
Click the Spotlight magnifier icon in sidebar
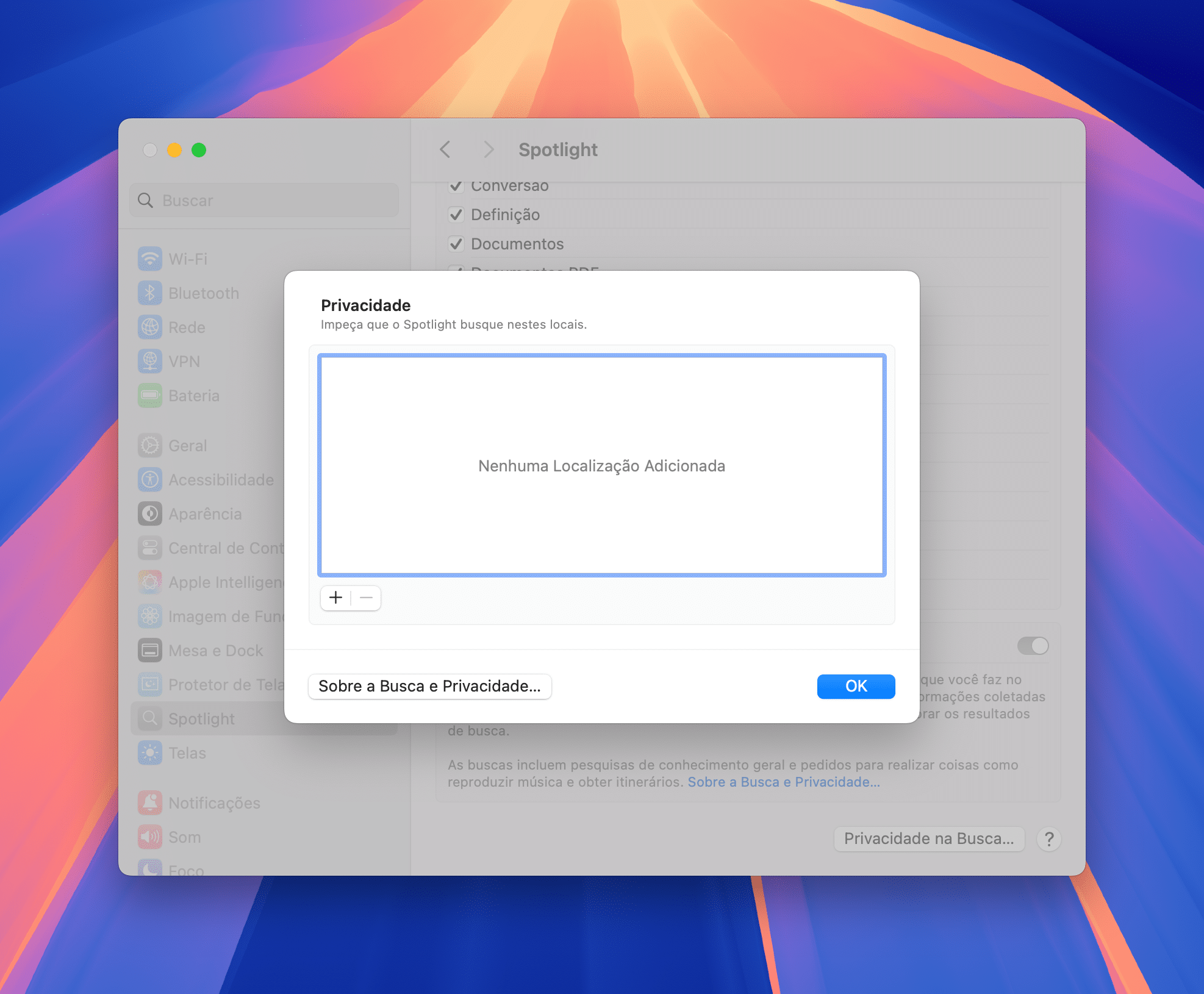[149, 718]
